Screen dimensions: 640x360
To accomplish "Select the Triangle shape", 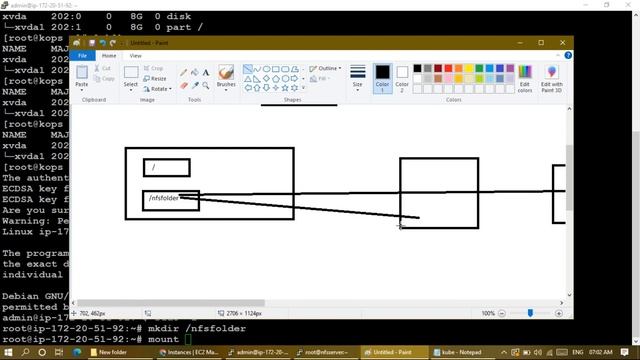I will (247, 78).
